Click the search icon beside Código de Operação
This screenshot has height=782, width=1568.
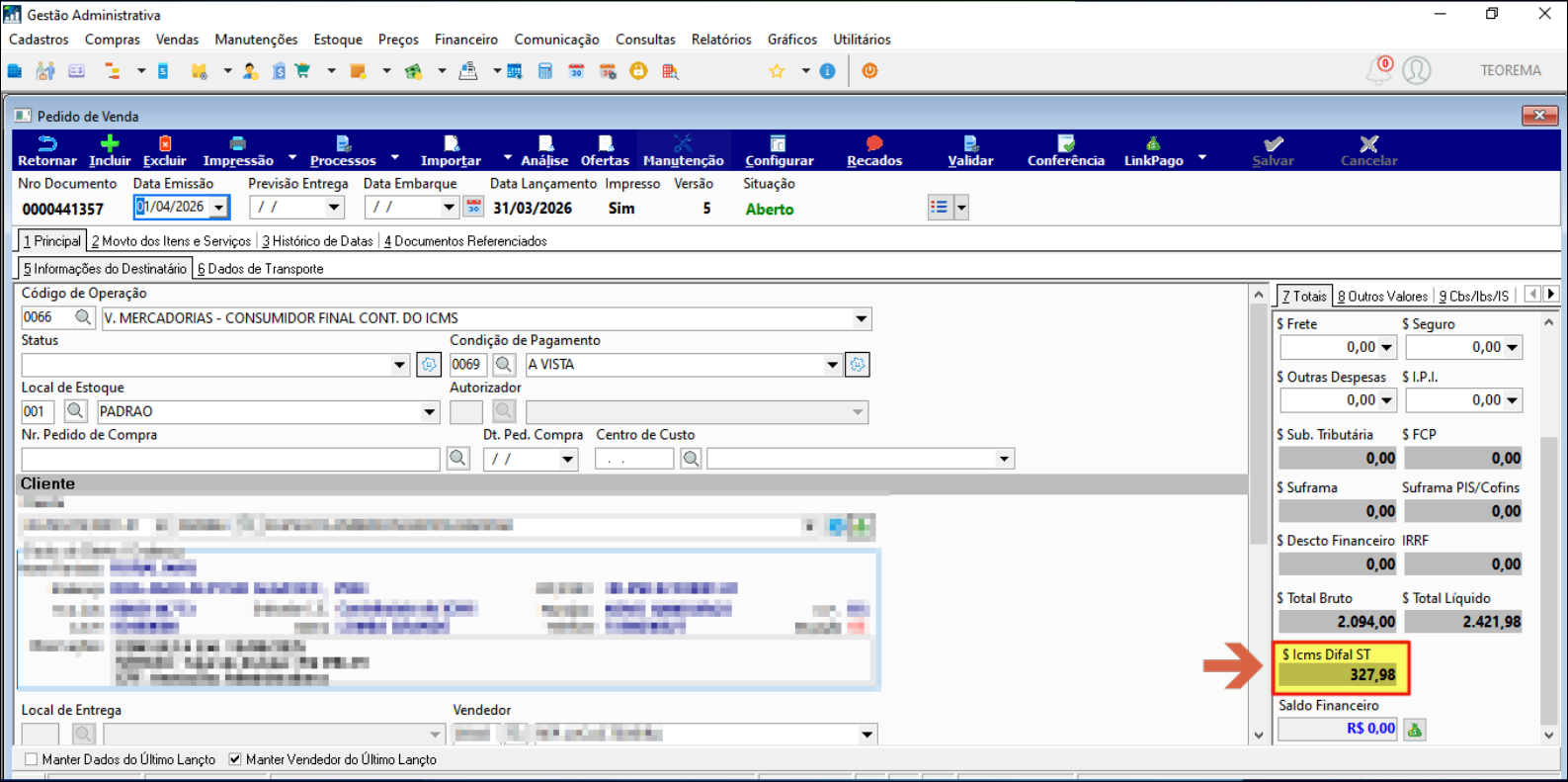pos(84,317)
